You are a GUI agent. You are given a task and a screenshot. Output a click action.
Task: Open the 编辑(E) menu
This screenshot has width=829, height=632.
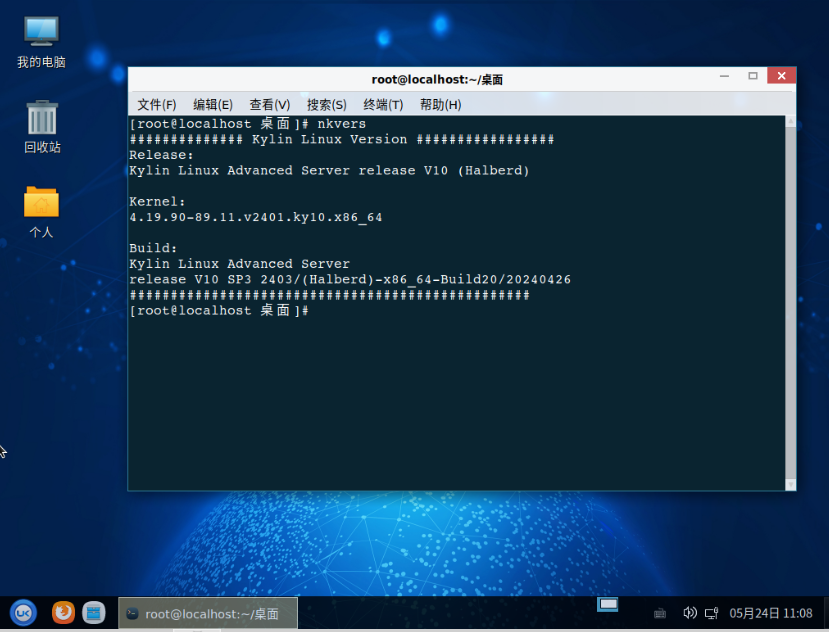(x=213, y=105)
